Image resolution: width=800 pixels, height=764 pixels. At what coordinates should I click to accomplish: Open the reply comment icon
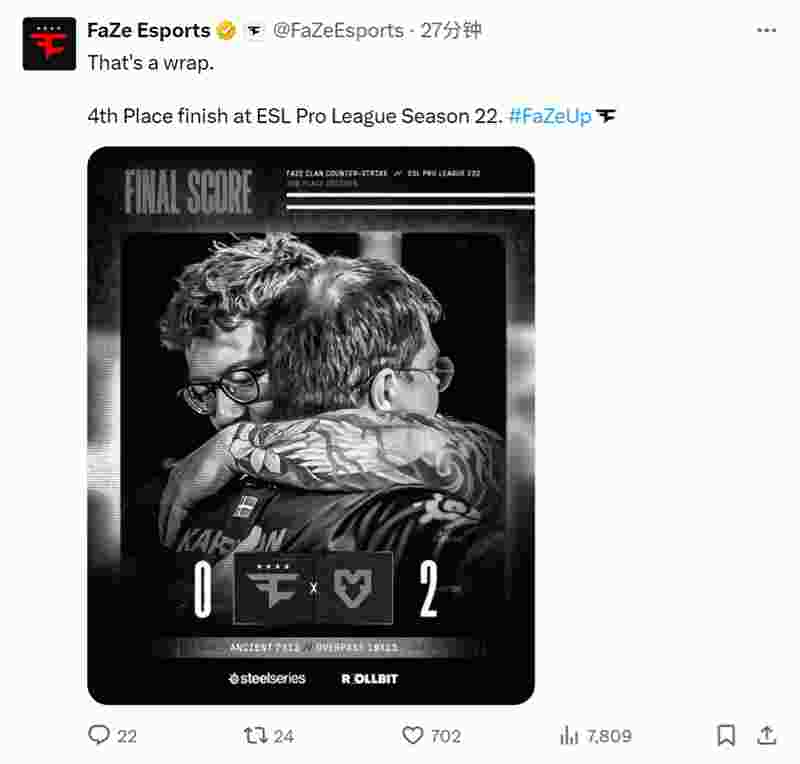[x=99, y=735]
